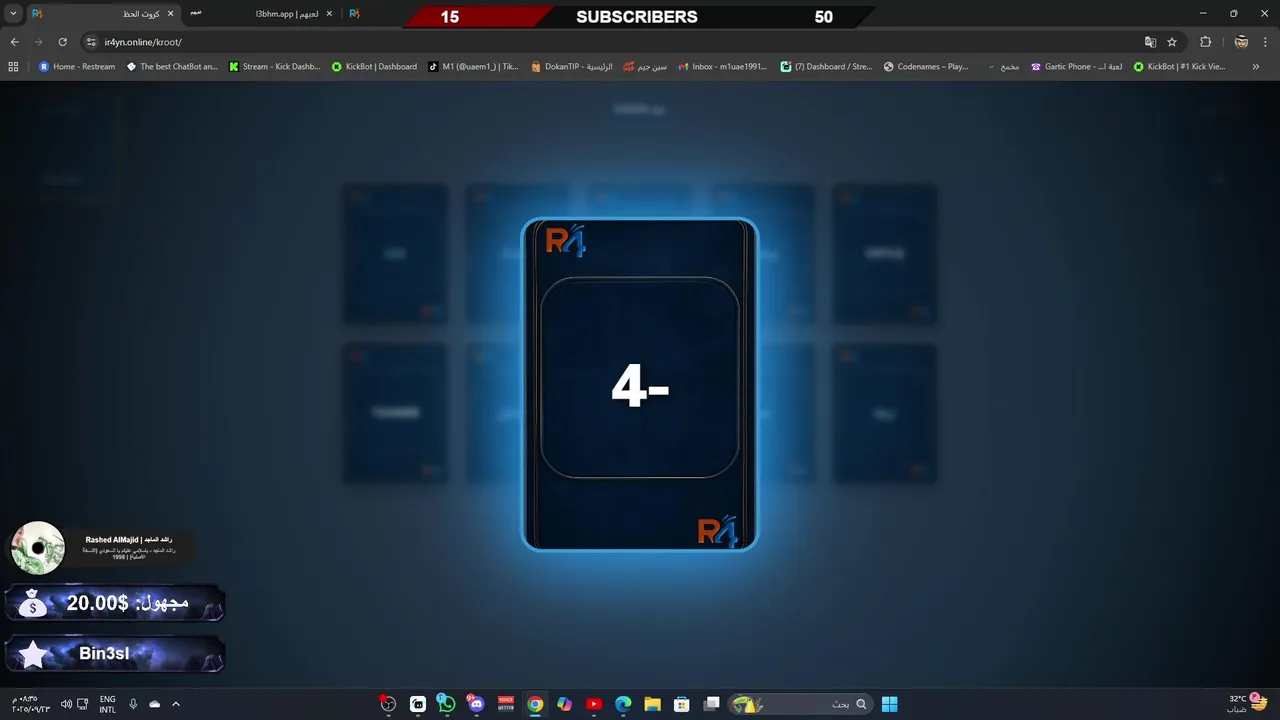This screenshot has width=1280, height=720.
Task: Open YouTube app from taskbar
Action: (594, 704)
